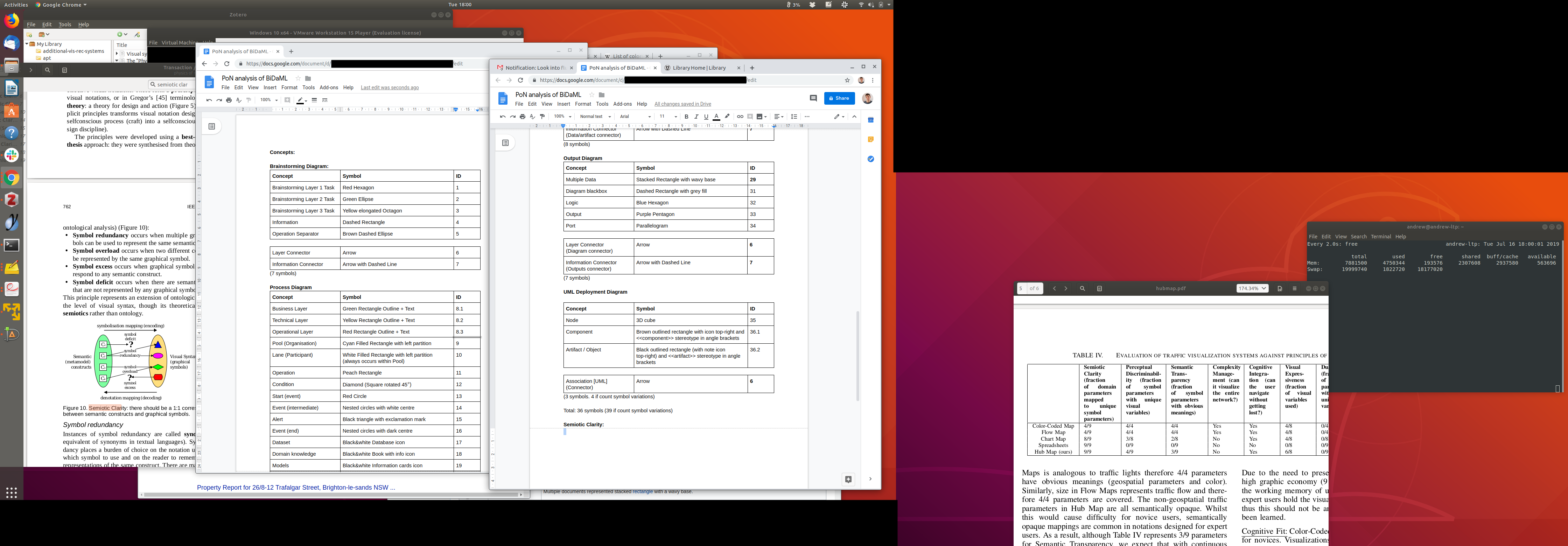Star the PoN analysis of BiDaML document
1568x546 pixels.
[x=591, y=95]
